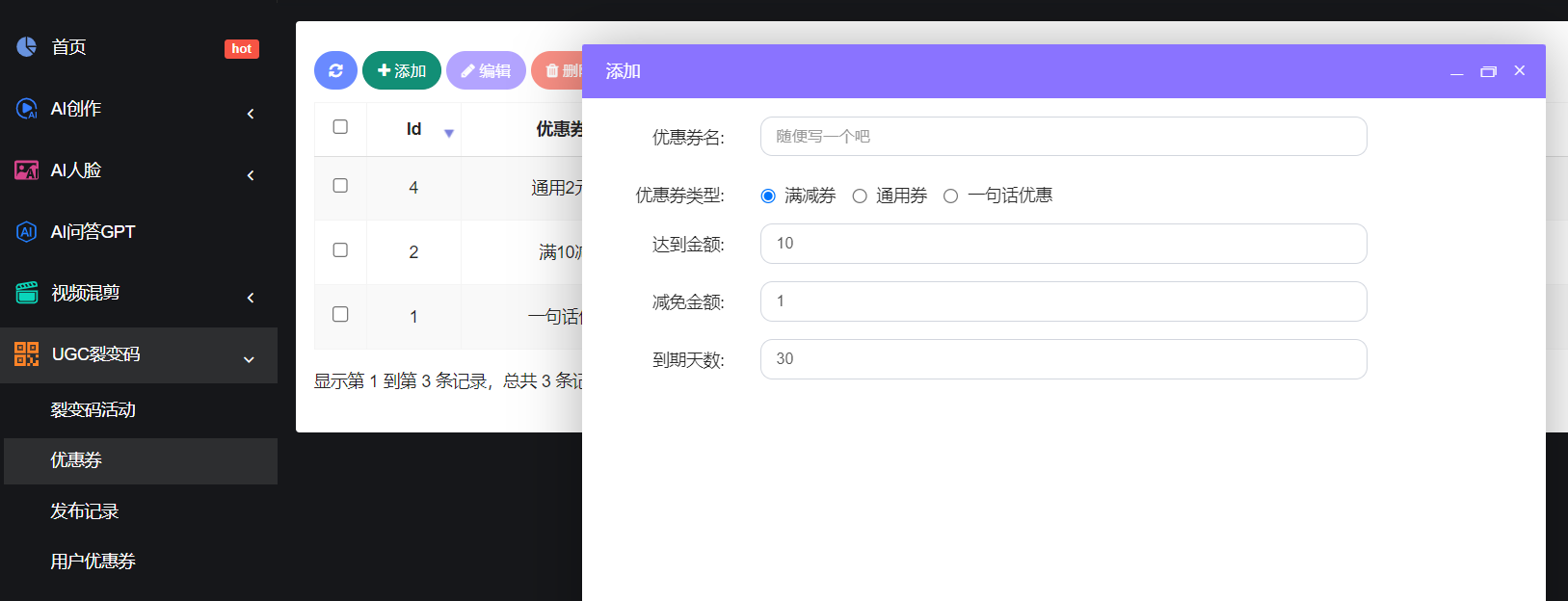Open the 优惠券 submenu item

pyautogui.click(x=141, y=460)
